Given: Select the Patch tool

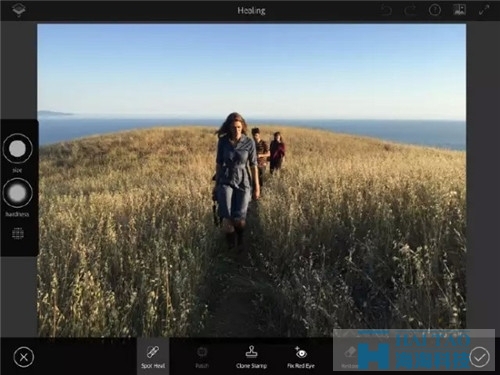Looking at the screenshot, I should [x=202, y=357].
